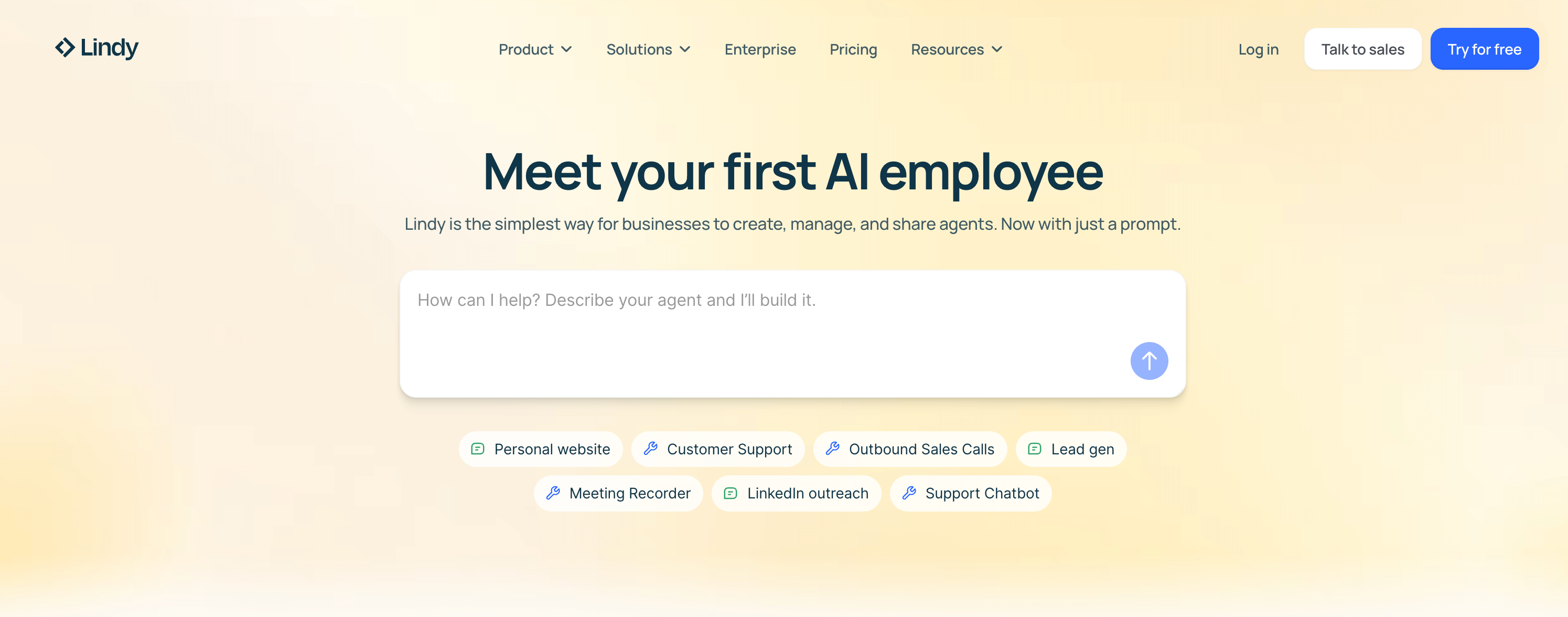Select the Support Chatbot suggestion chip
The height and width of the screenshot is (617, 1568).
981,493
